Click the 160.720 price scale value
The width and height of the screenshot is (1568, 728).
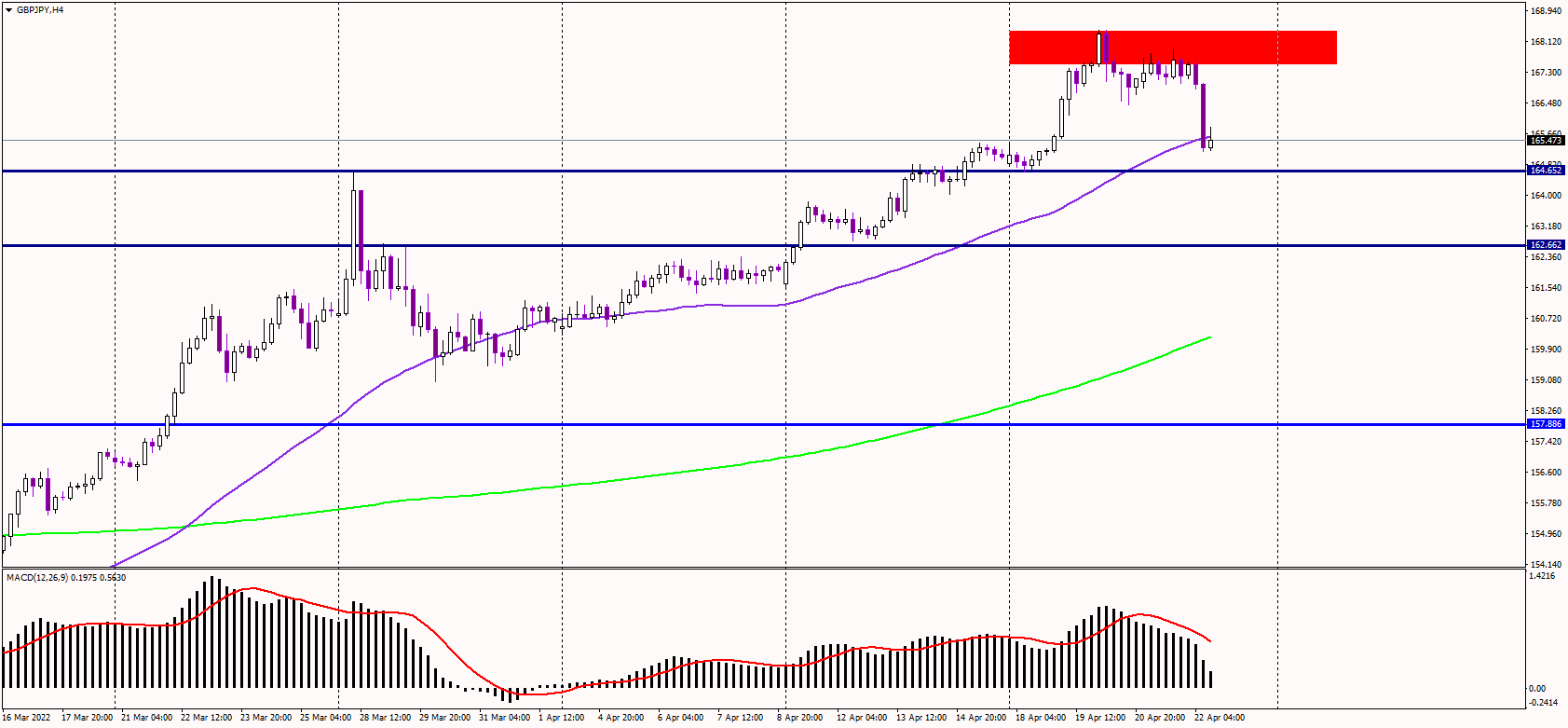[x=1547, y=319]
